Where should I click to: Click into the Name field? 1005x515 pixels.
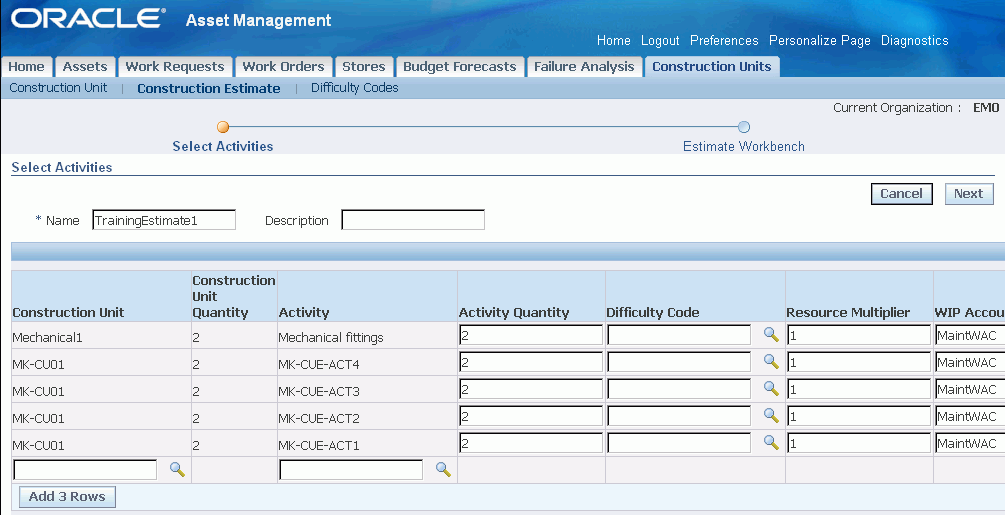[x=164, y=220]
